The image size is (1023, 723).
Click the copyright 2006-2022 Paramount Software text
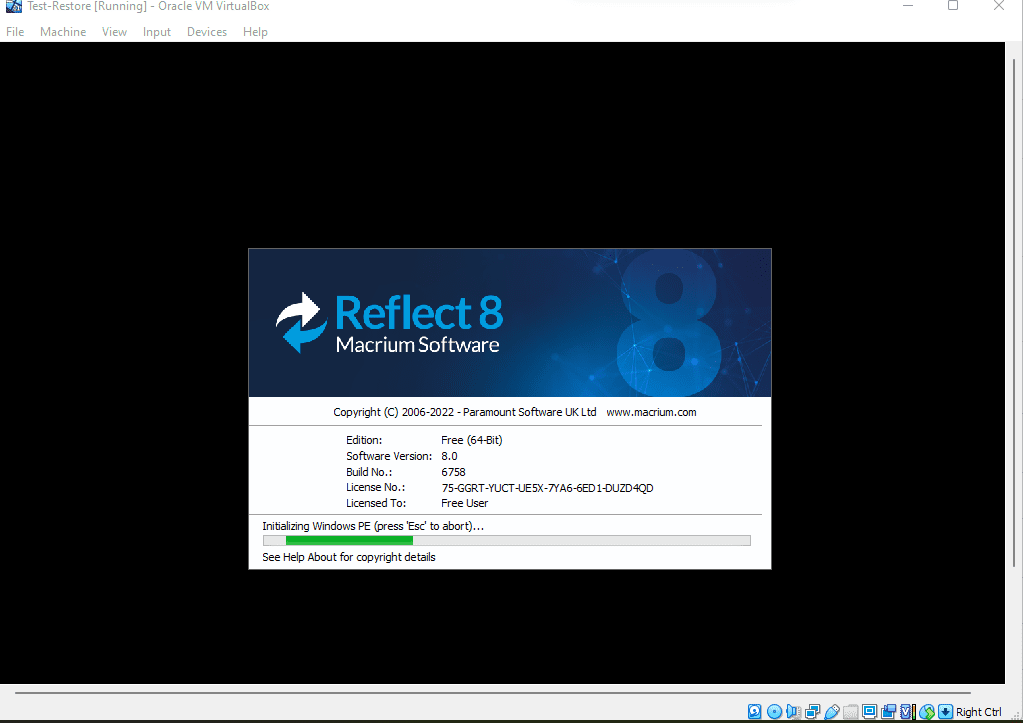click(x=465, y=412)
